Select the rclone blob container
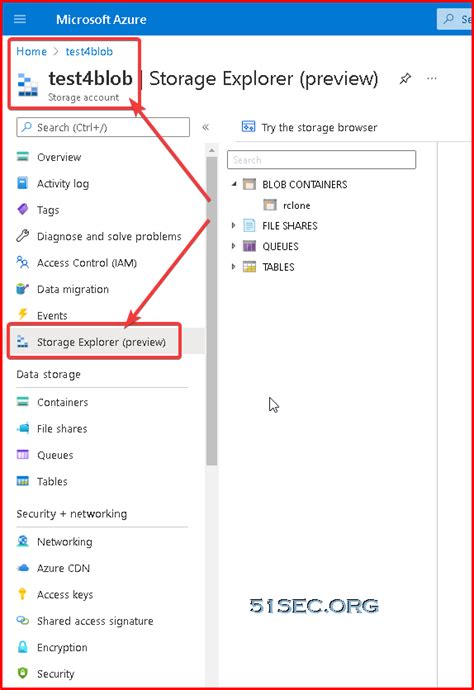Image resolution: width=474 pixels, height=690 pixels. click(x=297, y=206)
